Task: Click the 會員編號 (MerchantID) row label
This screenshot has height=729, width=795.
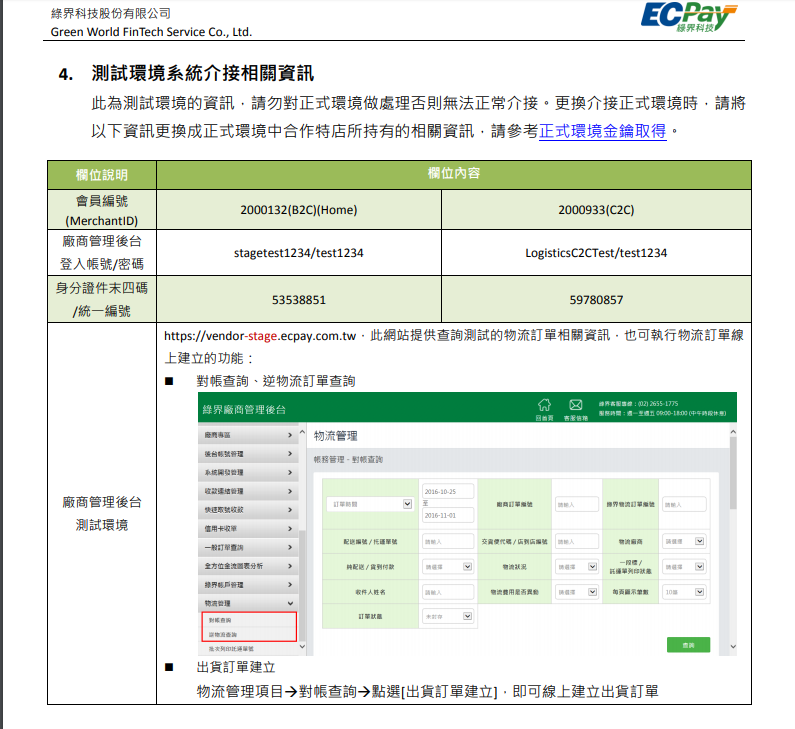Action: tap(102, 210)
